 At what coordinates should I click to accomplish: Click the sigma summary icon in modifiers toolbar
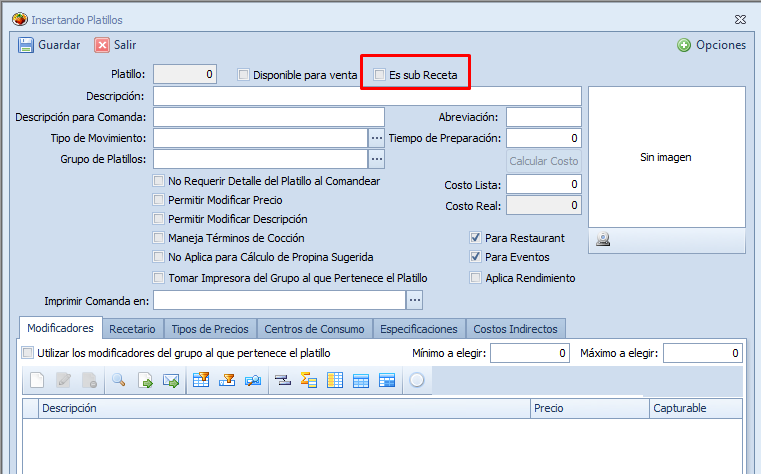point(308,380)
